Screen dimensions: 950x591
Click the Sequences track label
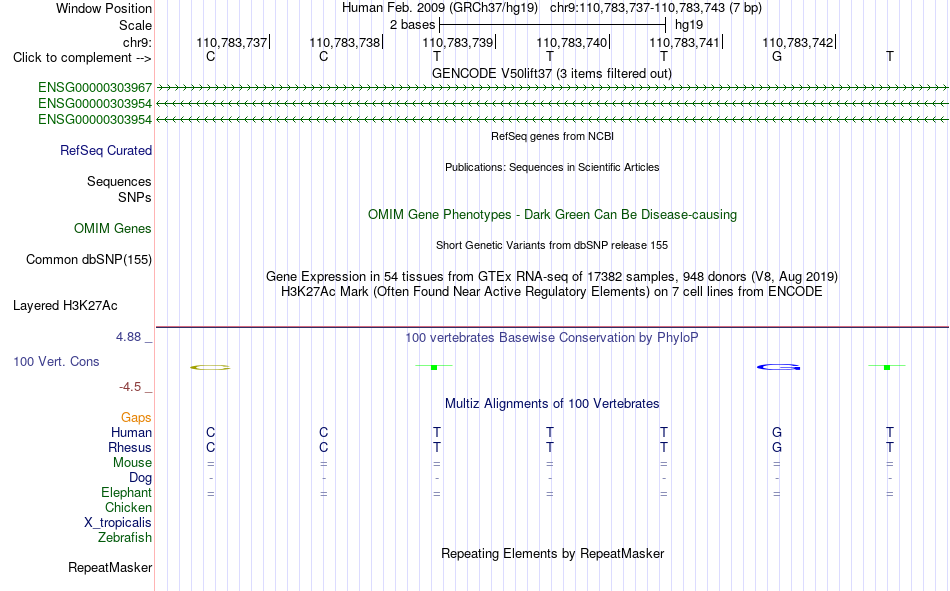coord(119,181)
